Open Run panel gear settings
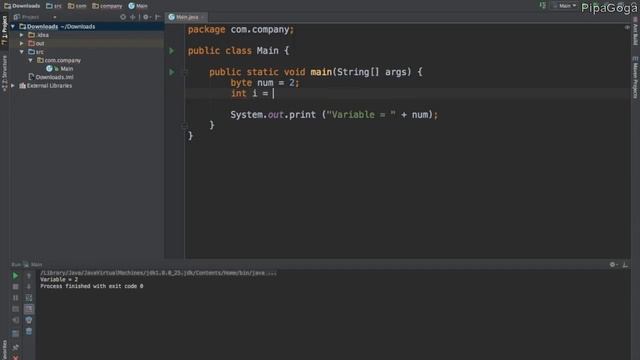This screenshot has height=360, width=640. [x=613, y=265]
